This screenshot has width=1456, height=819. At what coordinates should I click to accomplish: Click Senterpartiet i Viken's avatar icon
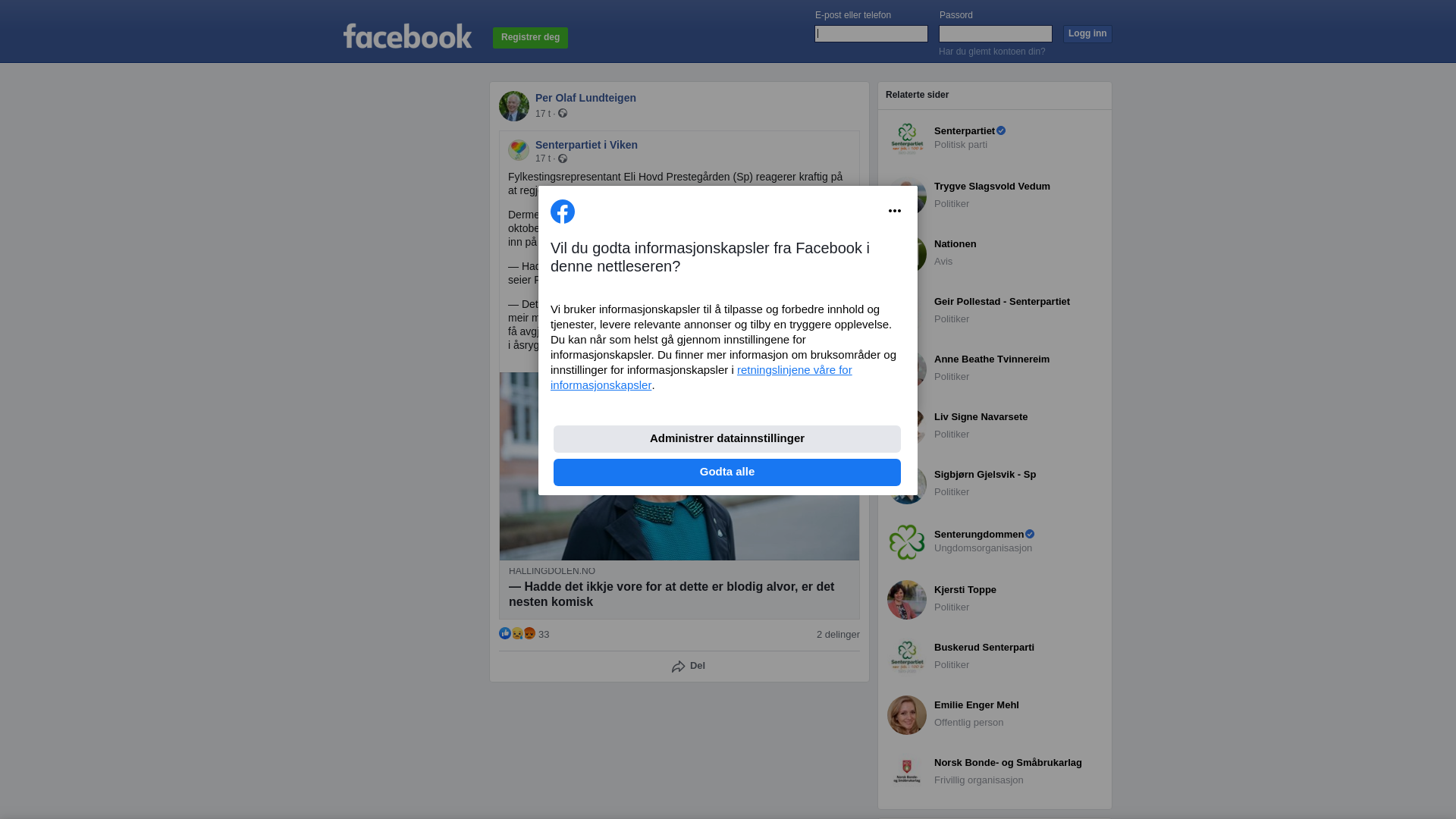click(519, 150)
